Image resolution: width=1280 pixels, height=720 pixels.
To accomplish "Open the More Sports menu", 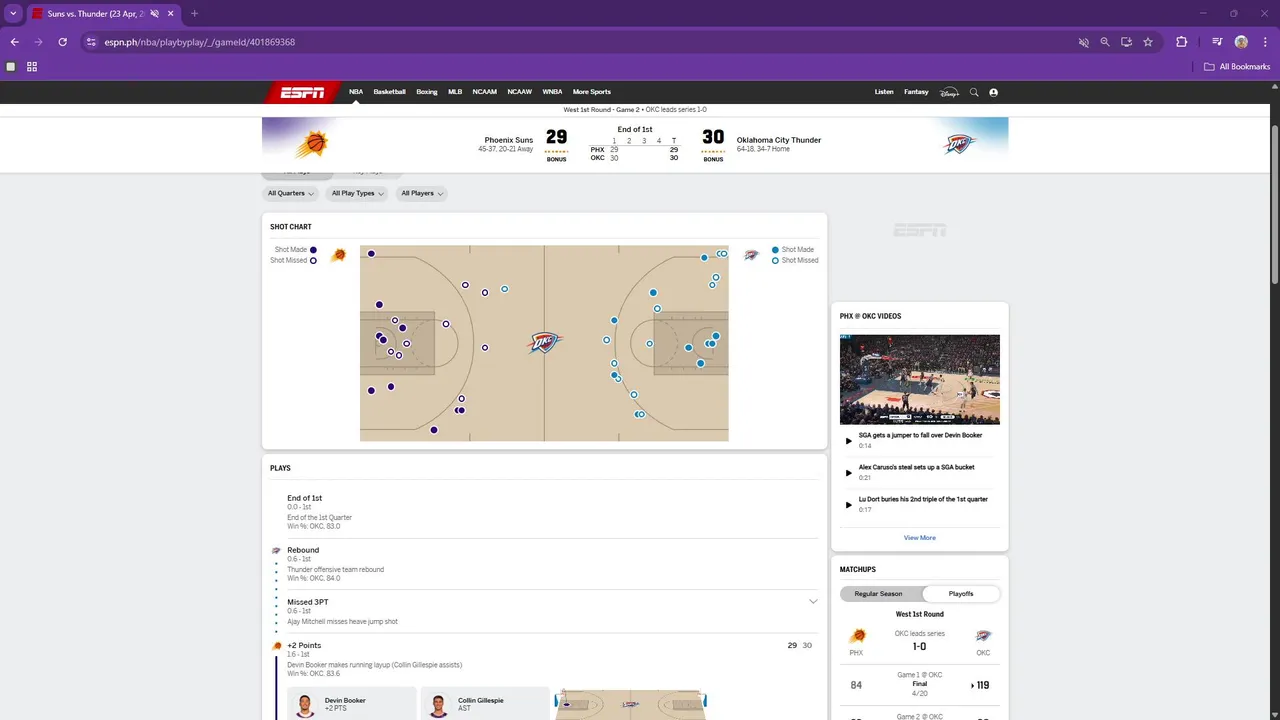I will pyautogui.click(x=592, y=92).
